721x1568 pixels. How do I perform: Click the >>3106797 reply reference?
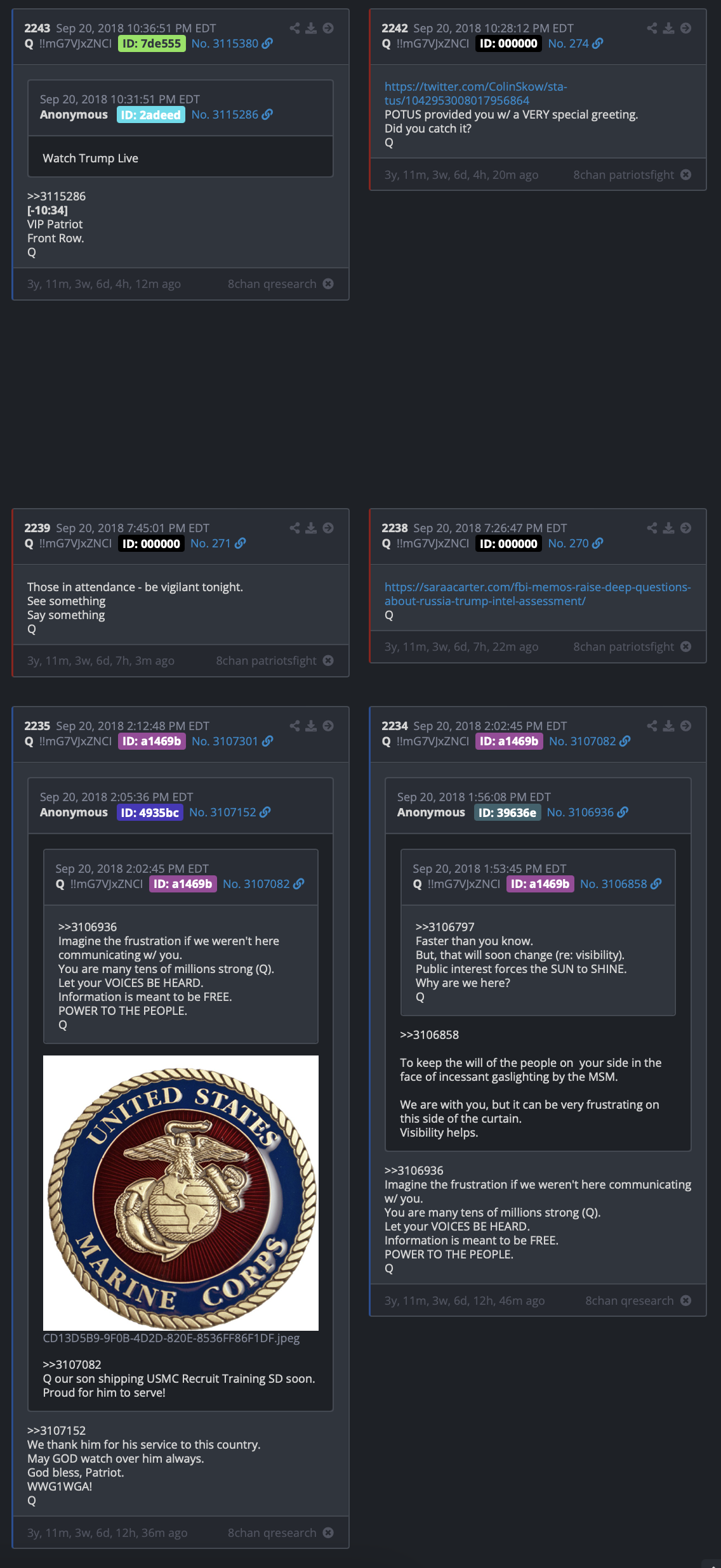click(x=445, y=927)
